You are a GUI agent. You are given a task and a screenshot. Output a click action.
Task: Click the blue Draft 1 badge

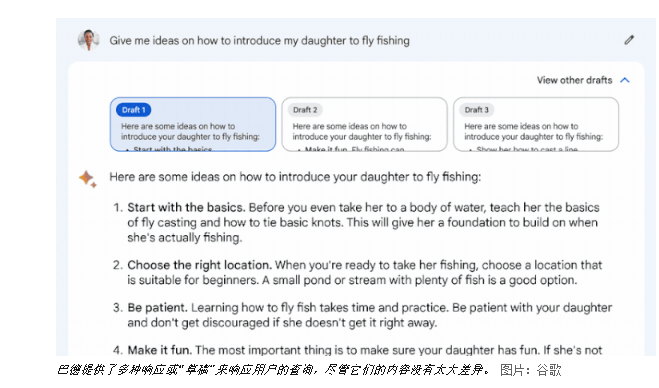(x=134, y=110)
